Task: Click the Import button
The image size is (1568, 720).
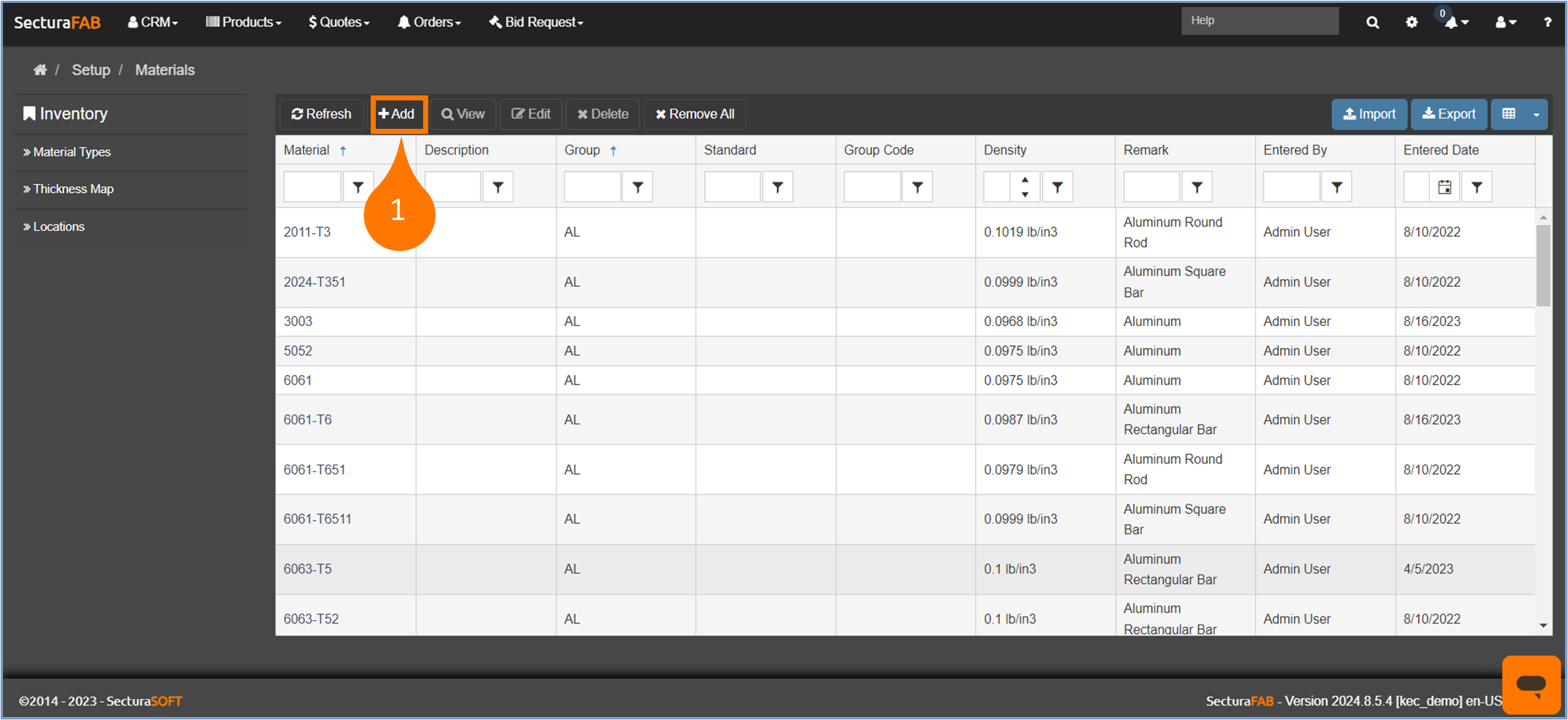Action: coord(1369,114)
